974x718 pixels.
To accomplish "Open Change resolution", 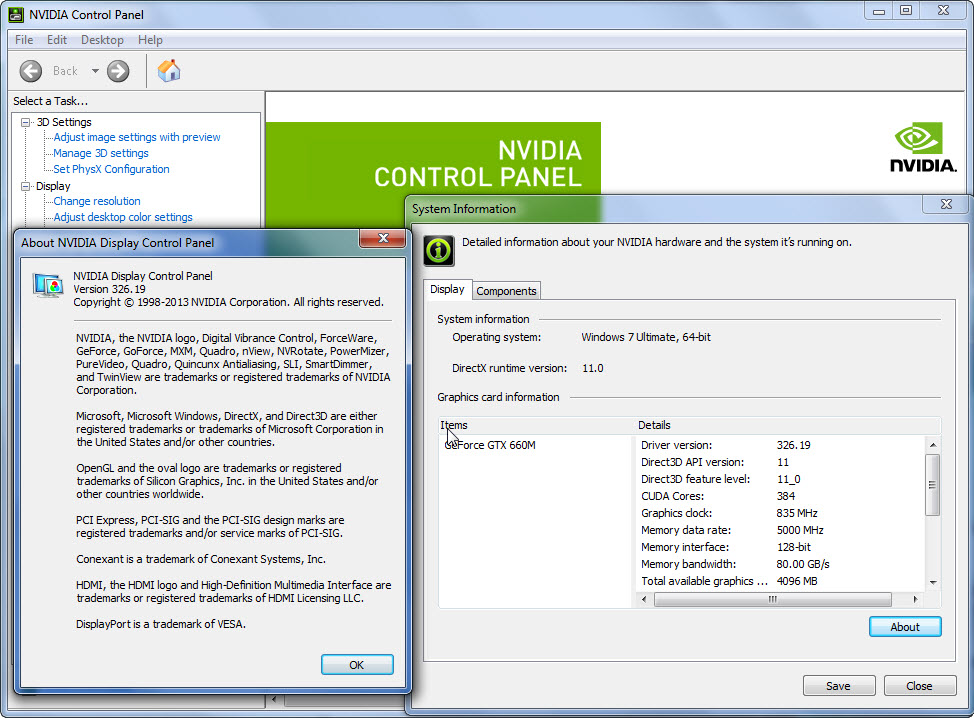I will tap(97, 201).
